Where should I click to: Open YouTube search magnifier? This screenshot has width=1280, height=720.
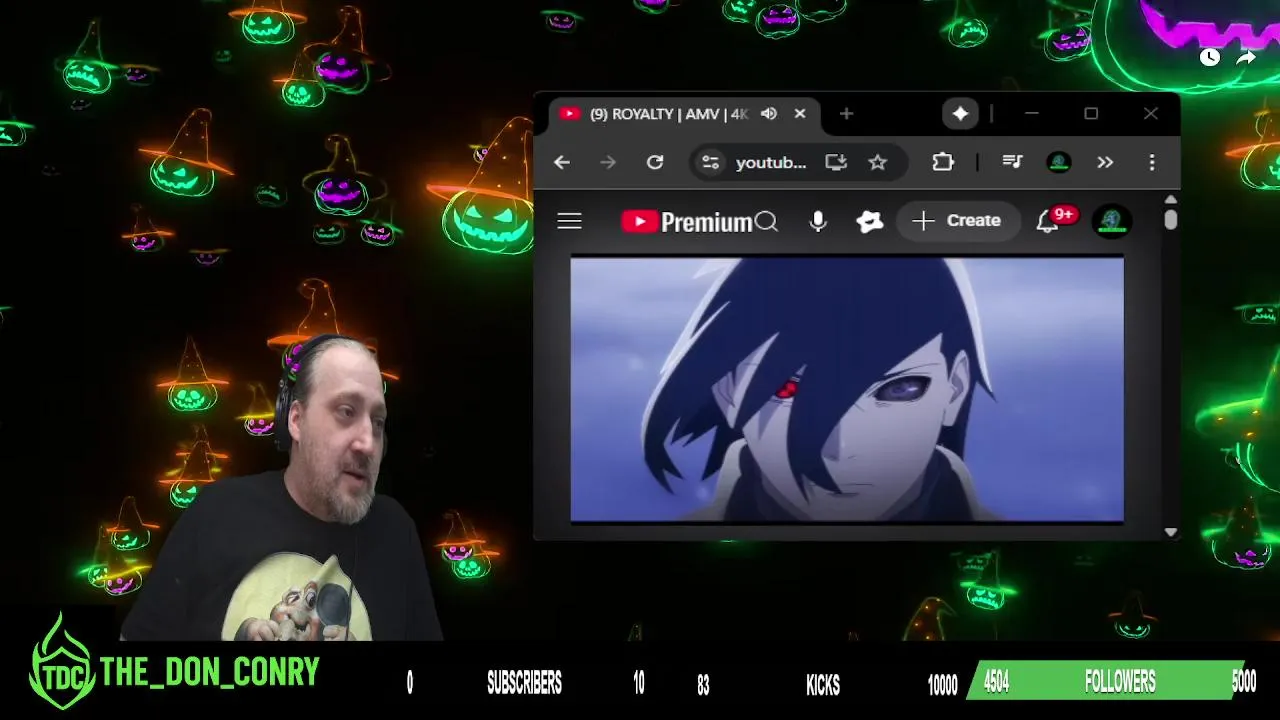(766, 221)
